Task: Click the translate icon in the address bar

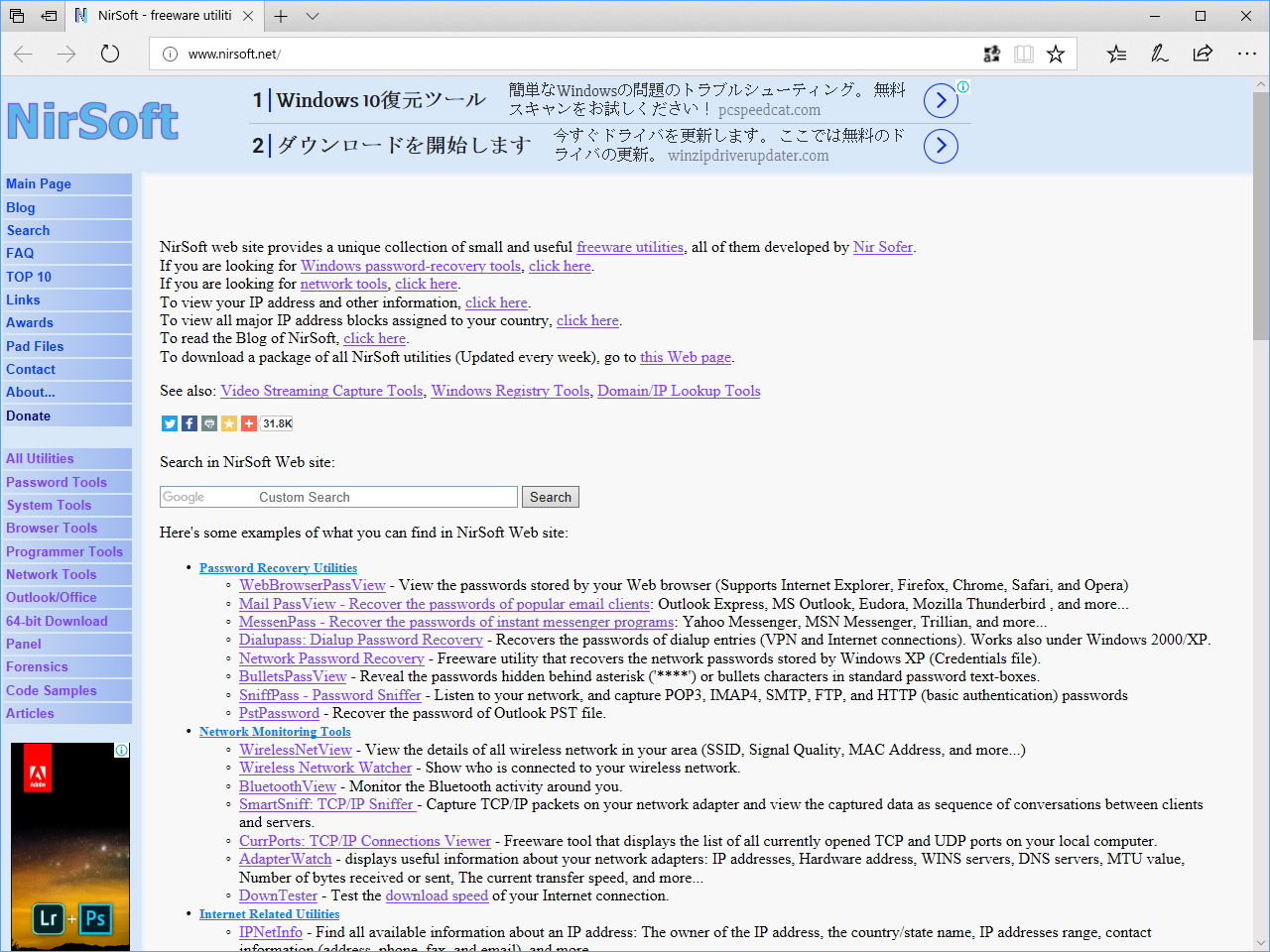Action: [991, 54]
